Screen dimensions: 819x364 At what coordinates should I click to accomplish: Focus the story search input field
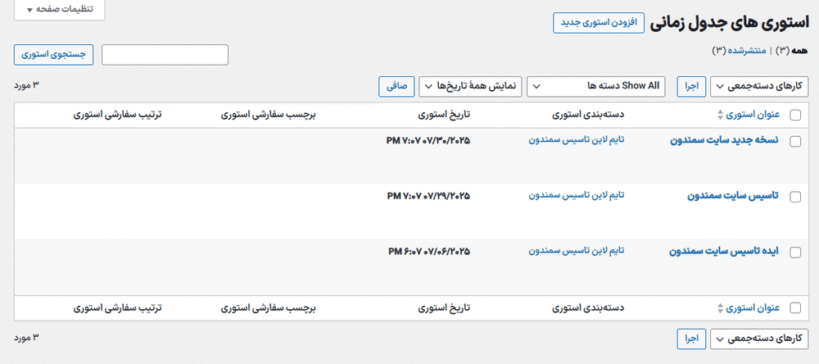[x=165, y=55]
